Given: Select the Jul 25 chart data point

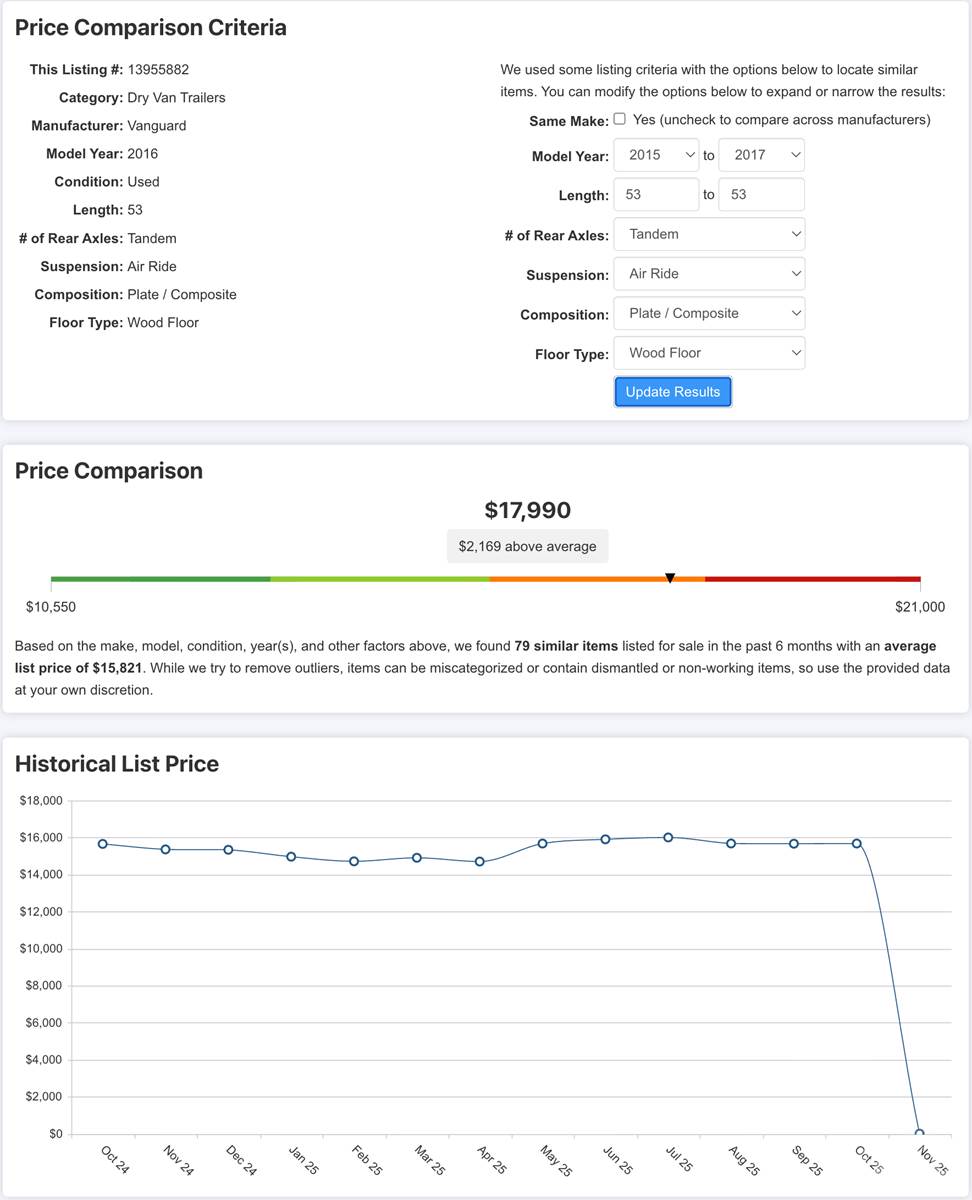Looking at the screenshot, I should point(668,838).
